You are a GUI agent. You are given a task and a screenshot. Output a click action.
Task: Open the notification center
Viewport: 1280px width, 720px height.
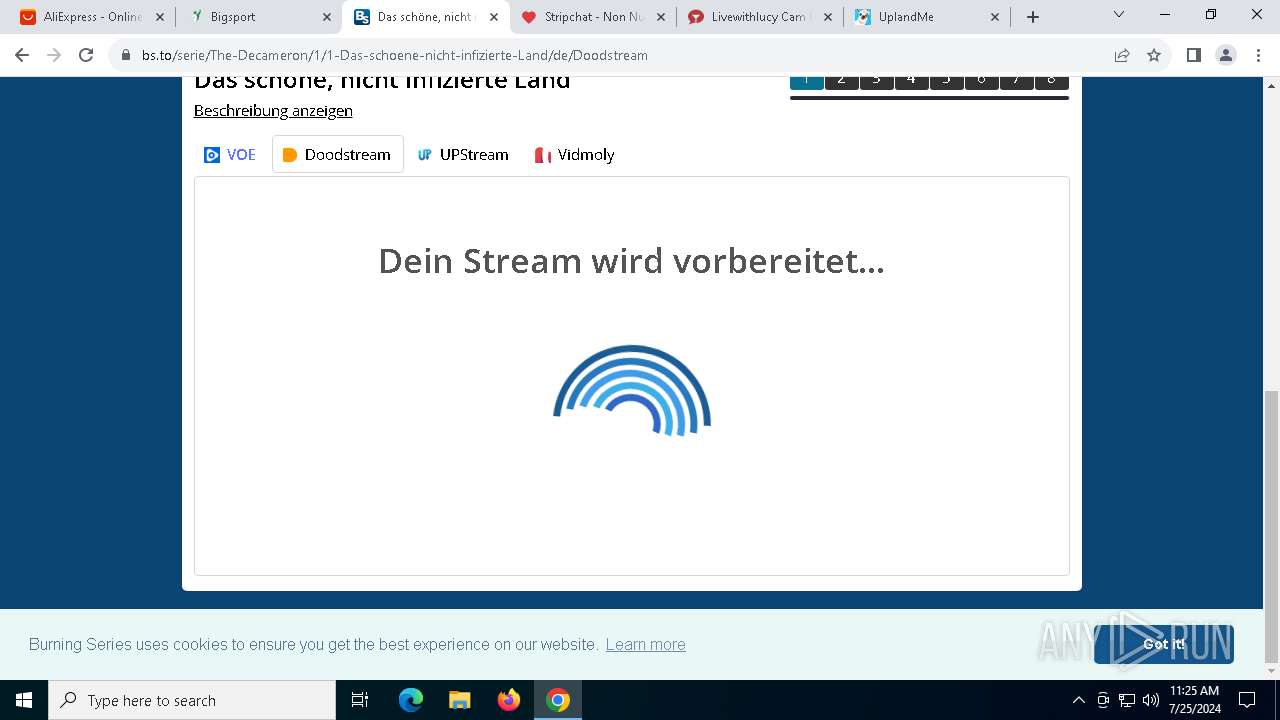1247,700
